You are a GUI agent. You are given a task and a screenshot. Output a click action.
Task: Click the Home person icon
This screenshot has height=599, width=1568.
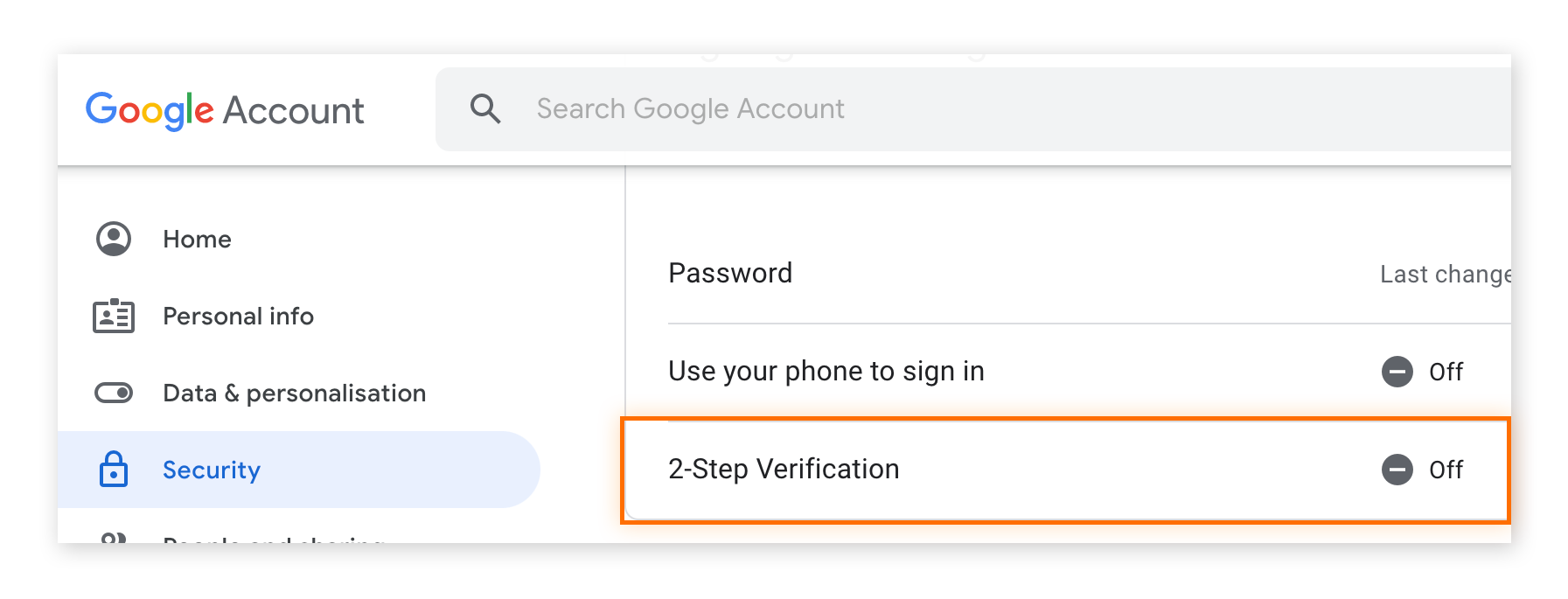coord(112,238)
